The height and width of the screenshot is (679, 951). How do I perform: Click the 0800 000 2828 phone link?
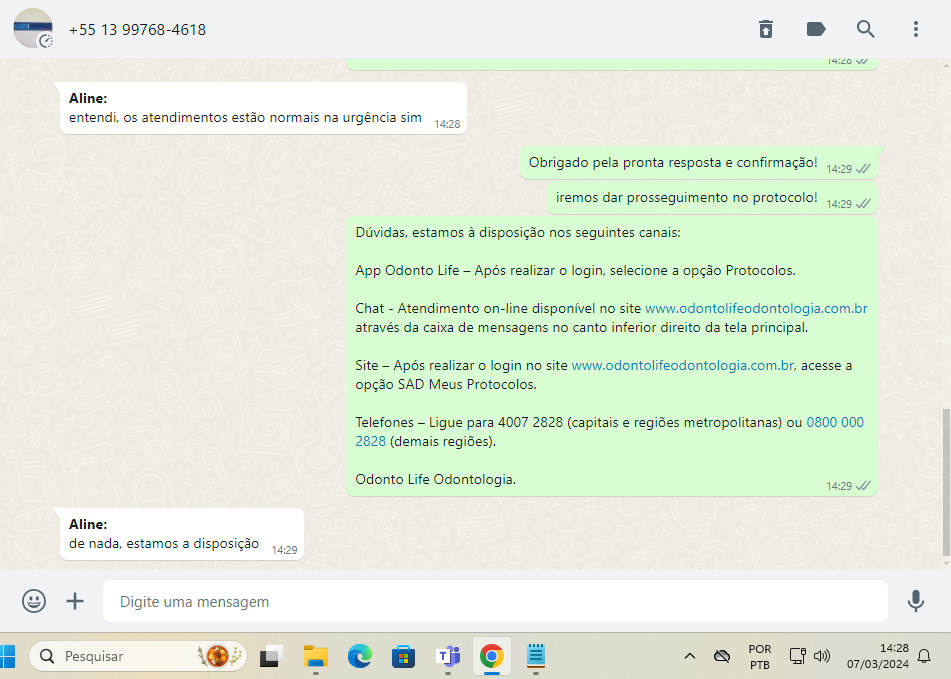(834, 423)
